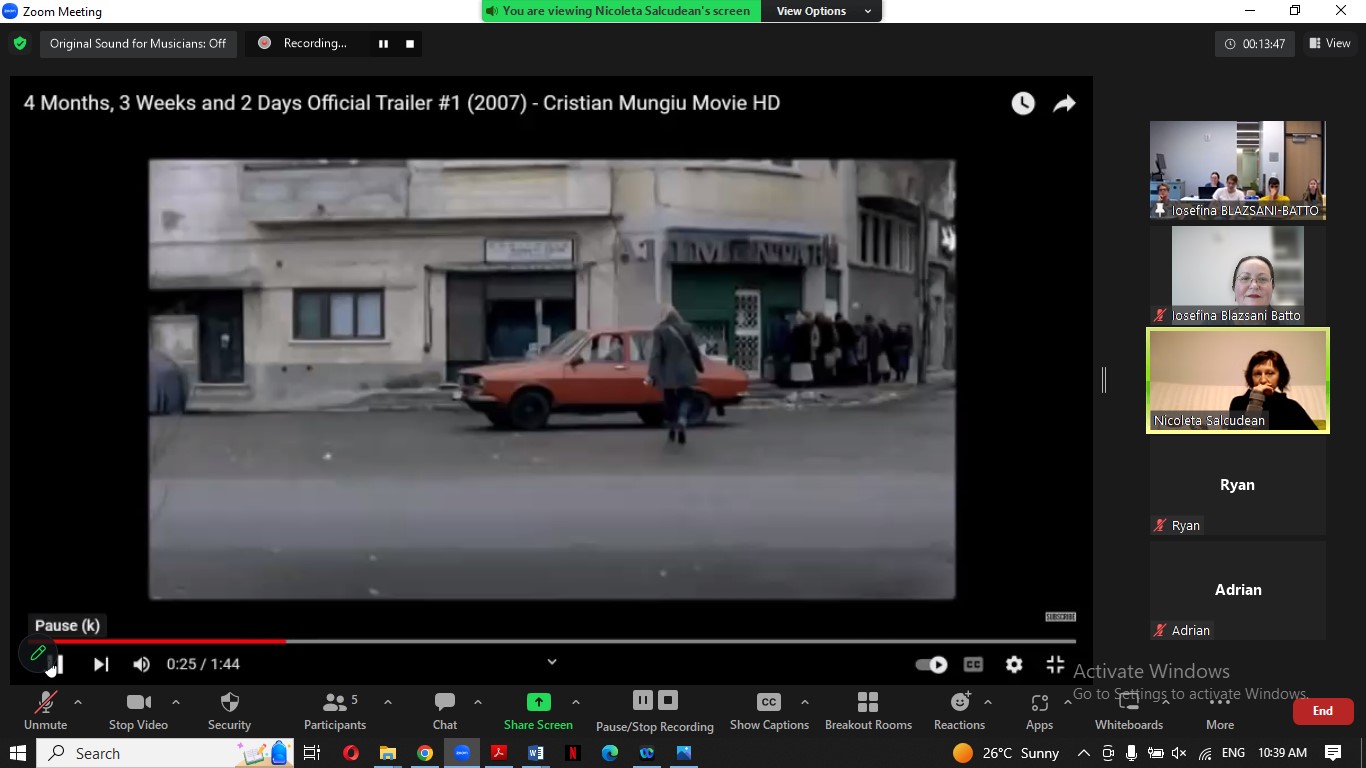Open Whiteboards
The image size is (1366, 768).
[x=1129, y=711]
